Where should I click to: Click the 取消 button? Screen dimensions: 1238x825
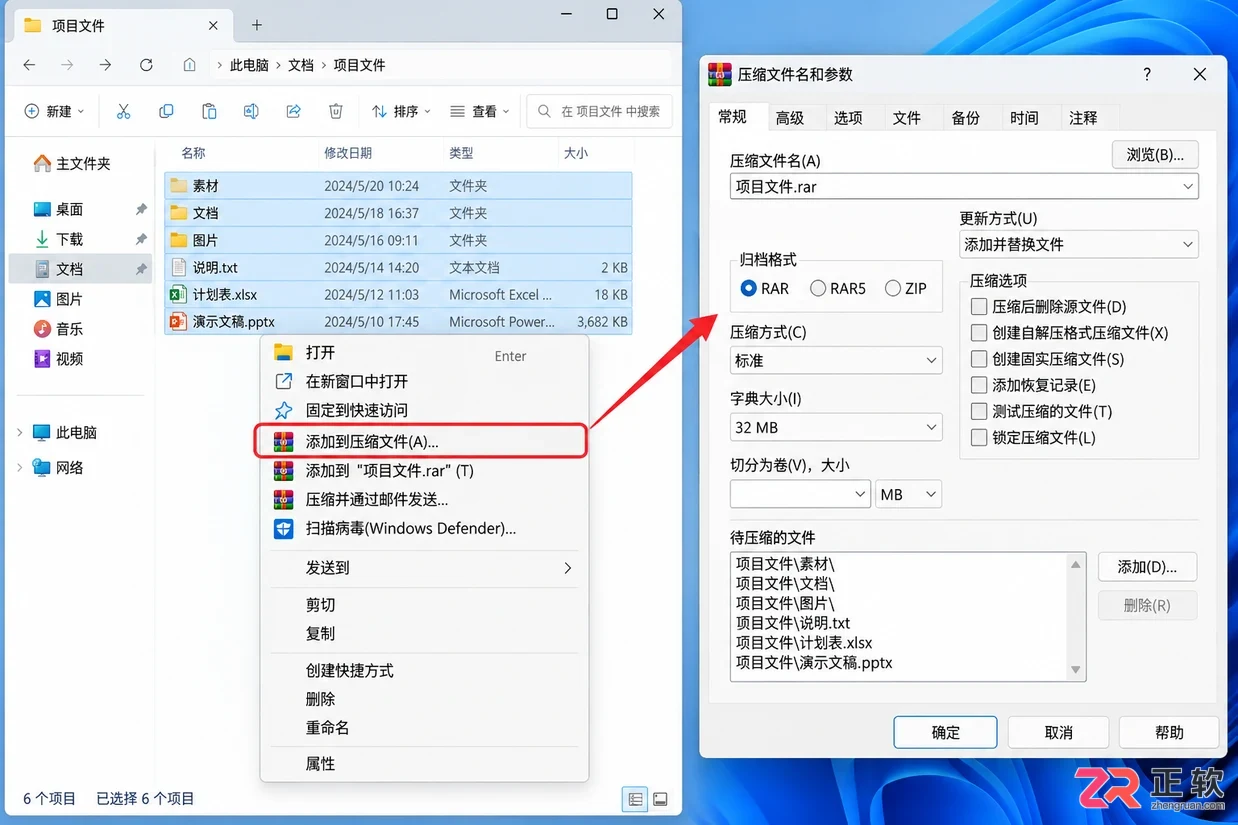(1058, 732)
